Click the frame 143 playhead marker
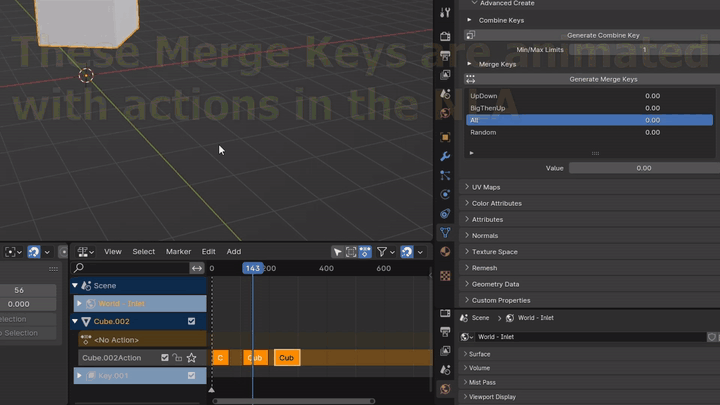This screenshot has width=720, height=405. coord(253,268)
